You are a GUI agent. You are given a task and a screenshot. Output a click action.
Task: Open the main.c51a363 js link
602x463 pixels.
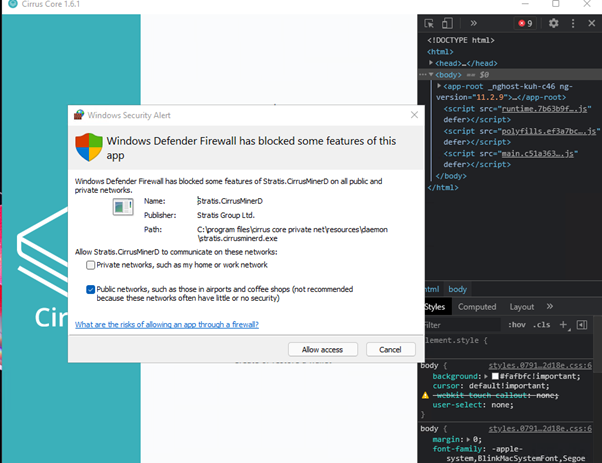538,154
